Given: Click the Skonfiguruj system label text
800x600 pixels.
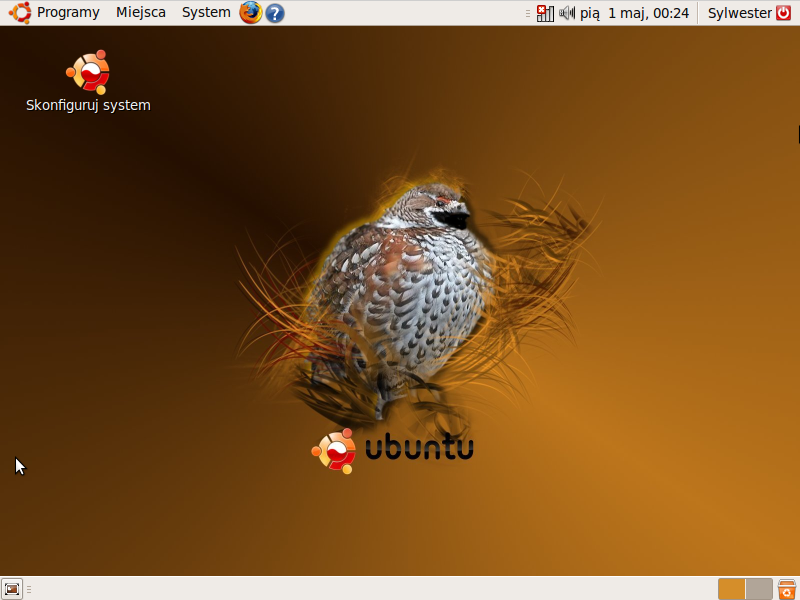Looking at the screenshot, I should coord(88,105).
